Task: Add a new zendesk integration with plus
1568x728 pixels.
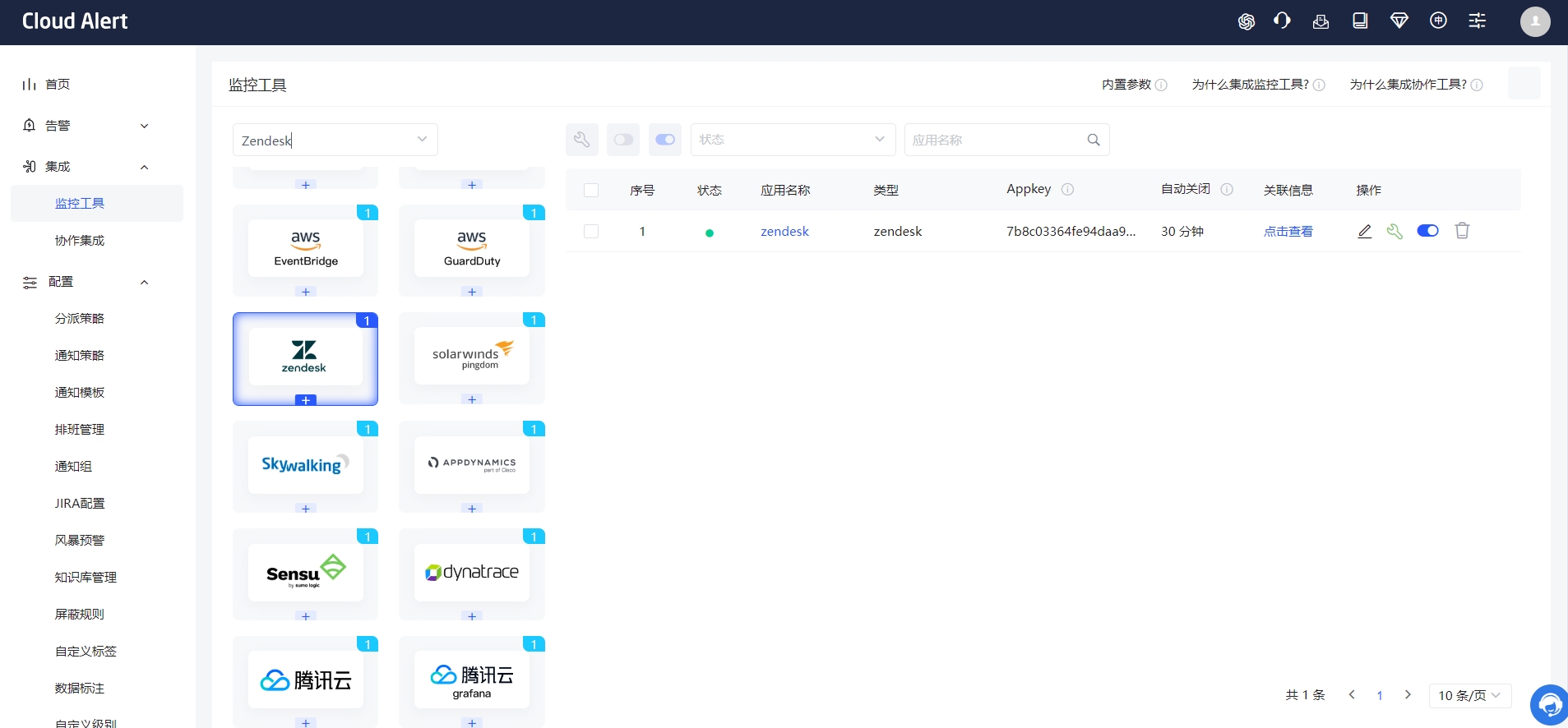Action: click(x=306, y=400)
